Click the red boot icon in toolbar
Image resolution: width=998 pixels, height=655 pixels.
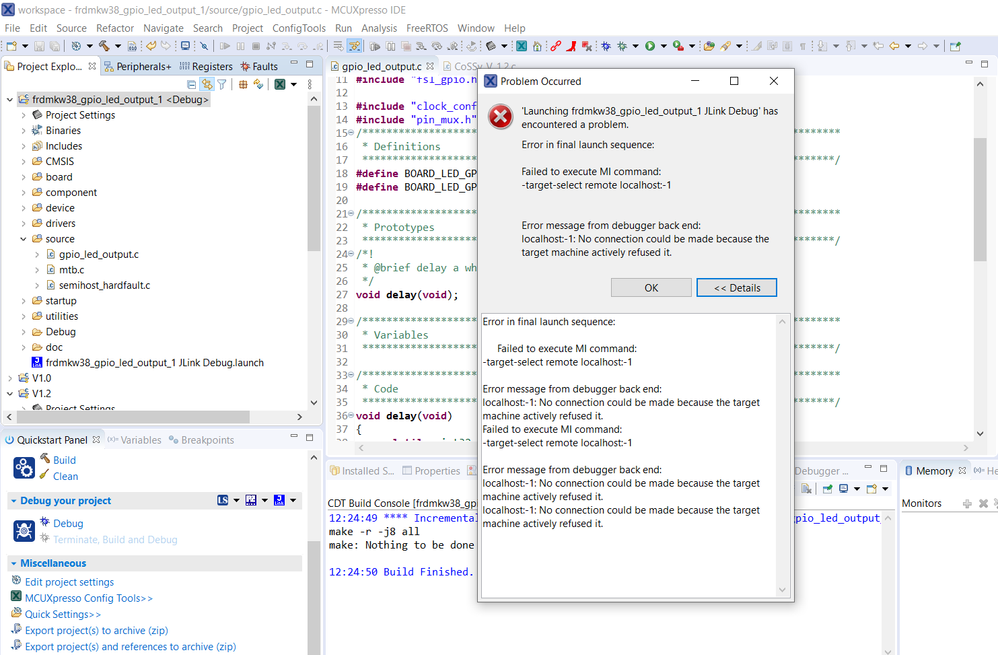tap(572, 46)
